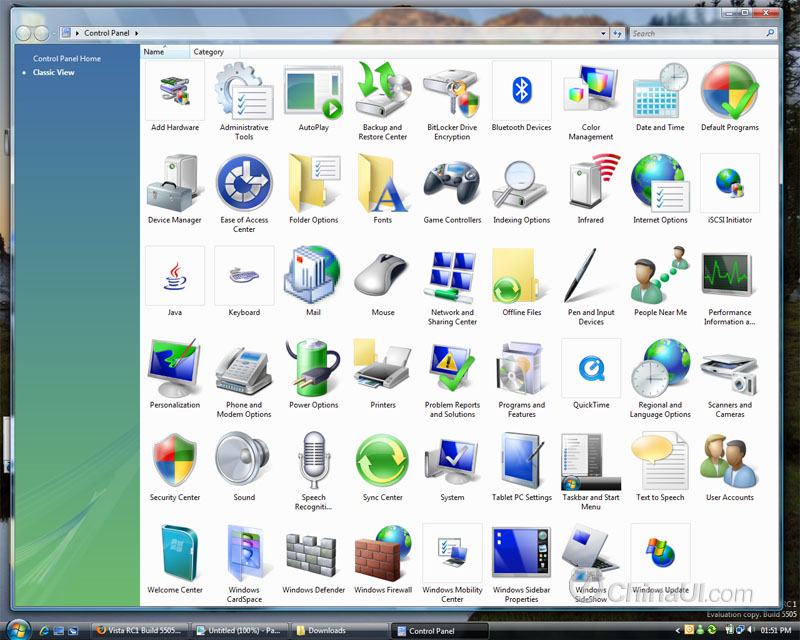Image resolution: width=800 pixels, height=640 pixels.
Task: Go to Control Panel Home
Action: pos(67,59)
